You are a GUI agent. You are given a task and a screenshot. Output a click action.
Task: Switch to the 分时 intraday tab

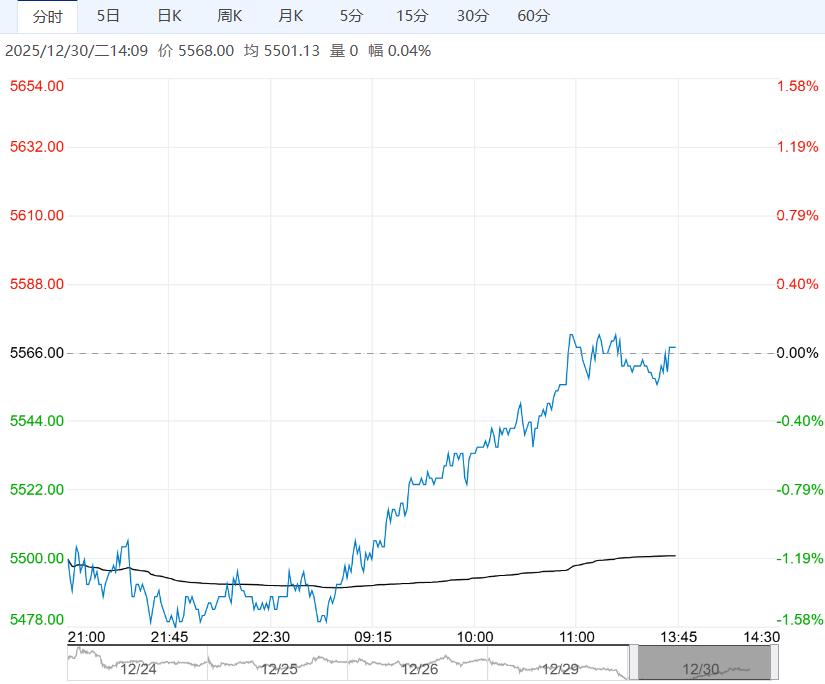(47, 16)
